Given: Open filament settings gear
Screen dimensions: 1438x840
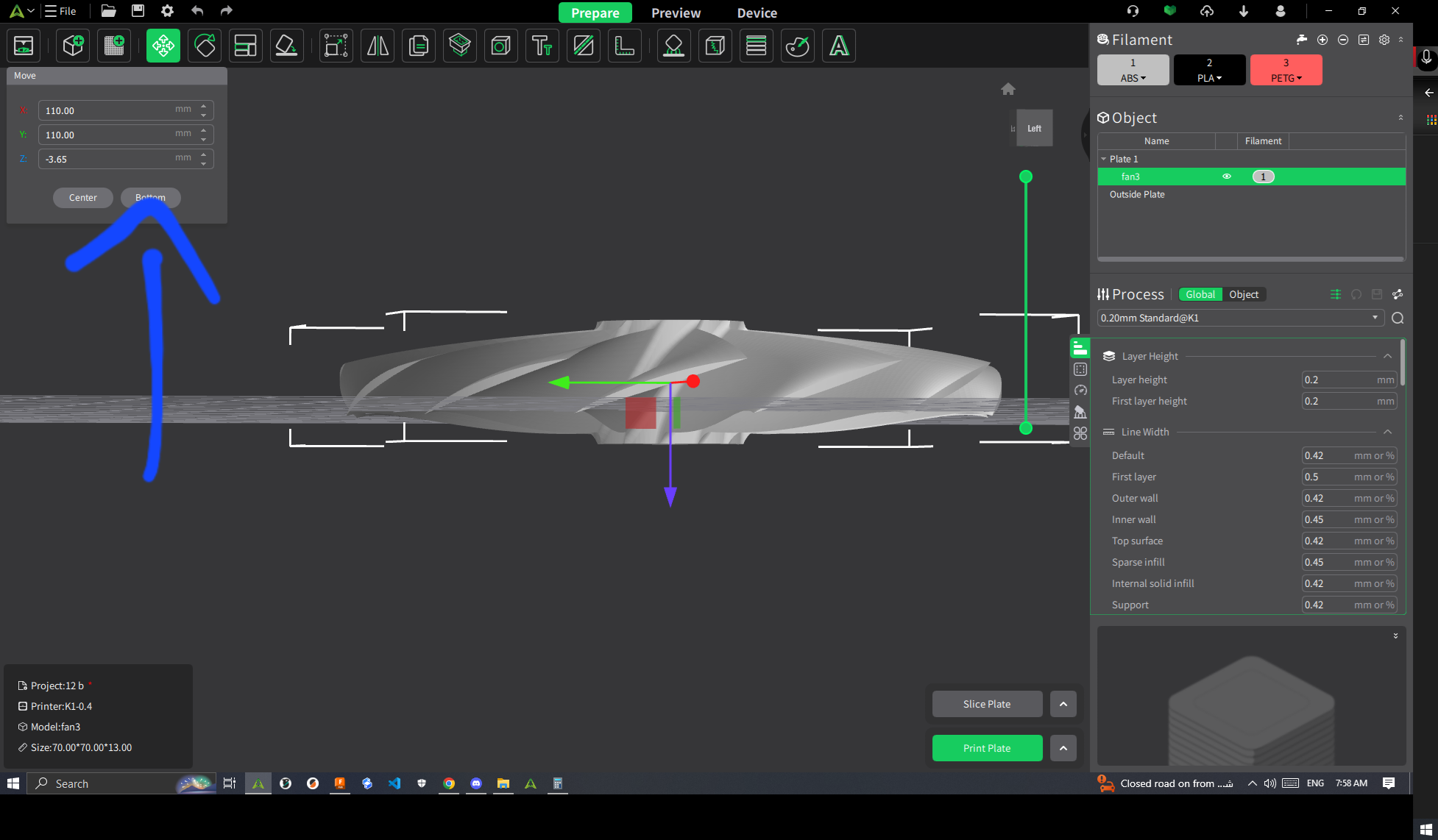Looking at the screenshot, I should (x=1384, y=40).
